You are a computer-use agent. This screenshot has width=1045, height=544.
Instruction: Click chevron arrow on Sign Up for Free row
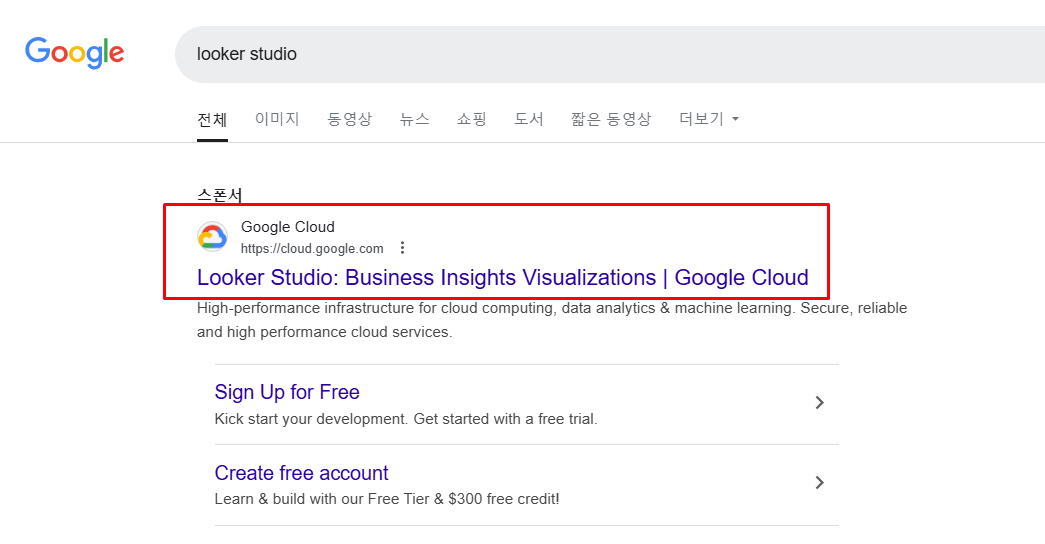tap(820, 403)
